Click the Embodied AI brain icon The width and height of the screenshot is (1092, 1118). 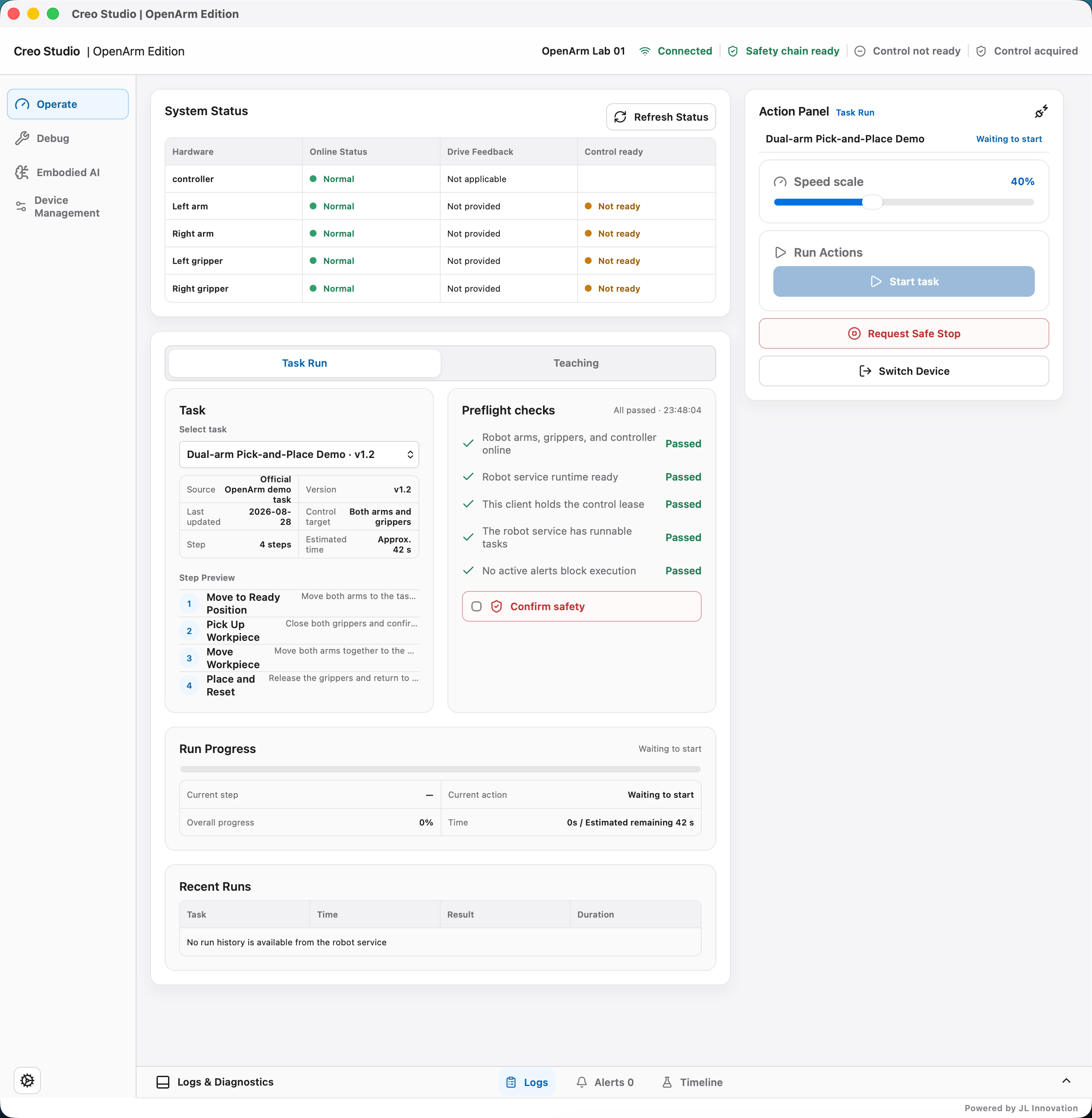22,172
